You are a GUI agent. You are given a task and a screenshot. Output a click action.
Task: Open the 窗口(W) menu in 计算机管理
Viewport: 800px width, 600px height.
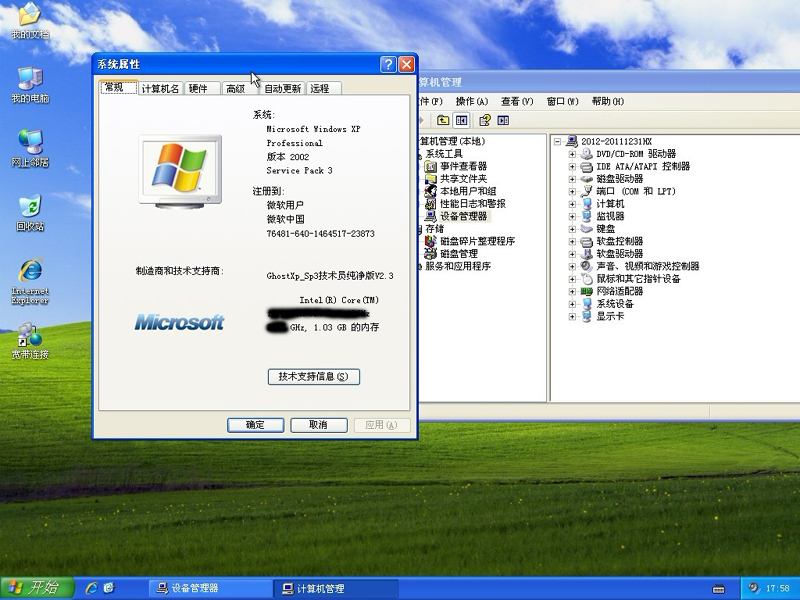tap(562, 101)
